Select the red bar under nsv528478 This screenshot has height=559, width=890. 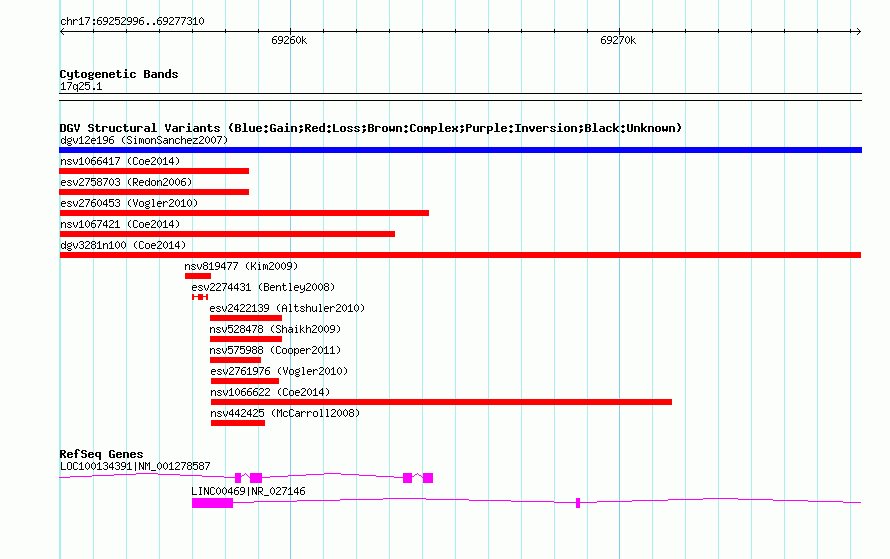[x=246, y=339]
